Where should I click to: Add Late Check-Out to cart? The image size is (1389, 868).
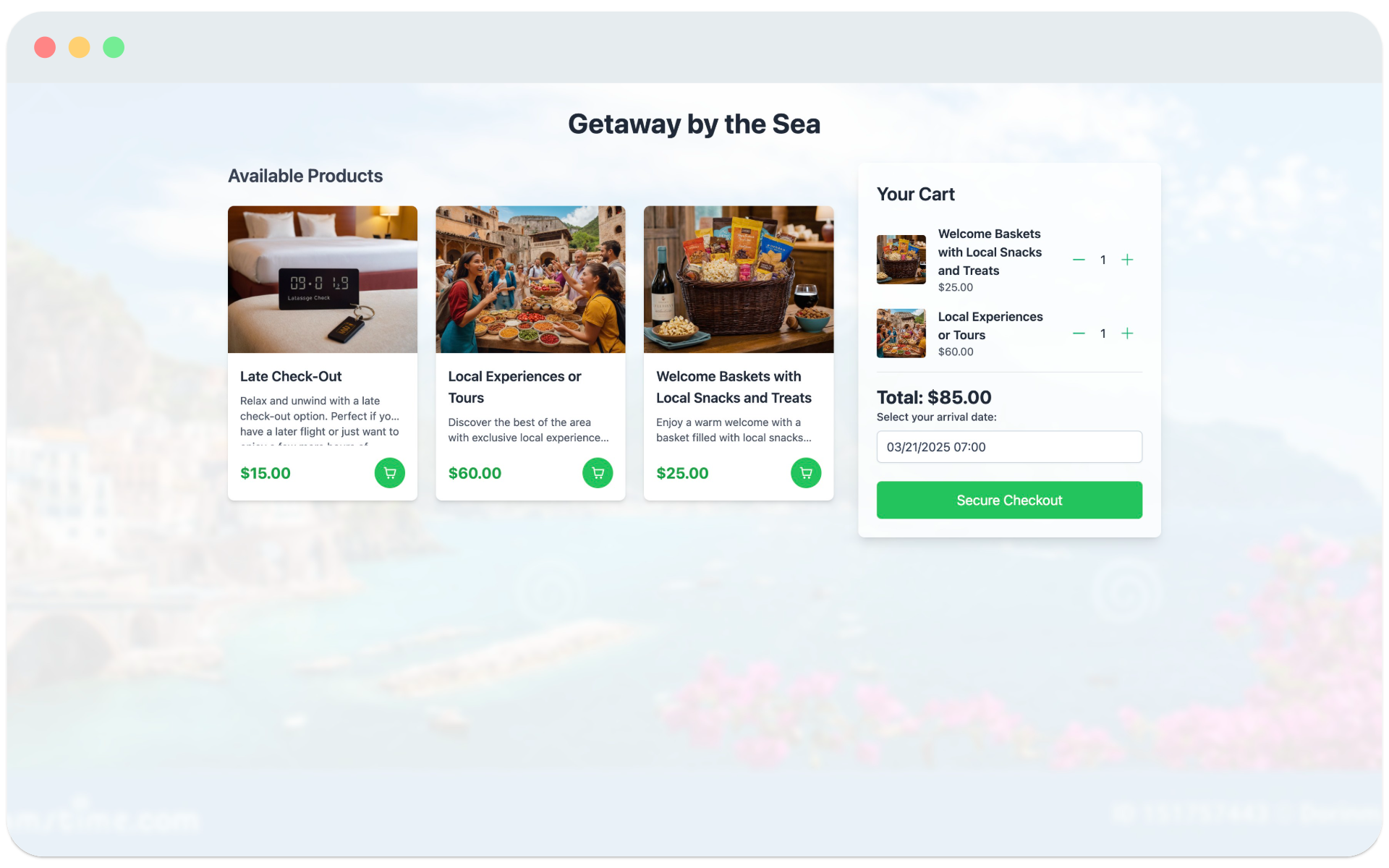click(389, 473)
